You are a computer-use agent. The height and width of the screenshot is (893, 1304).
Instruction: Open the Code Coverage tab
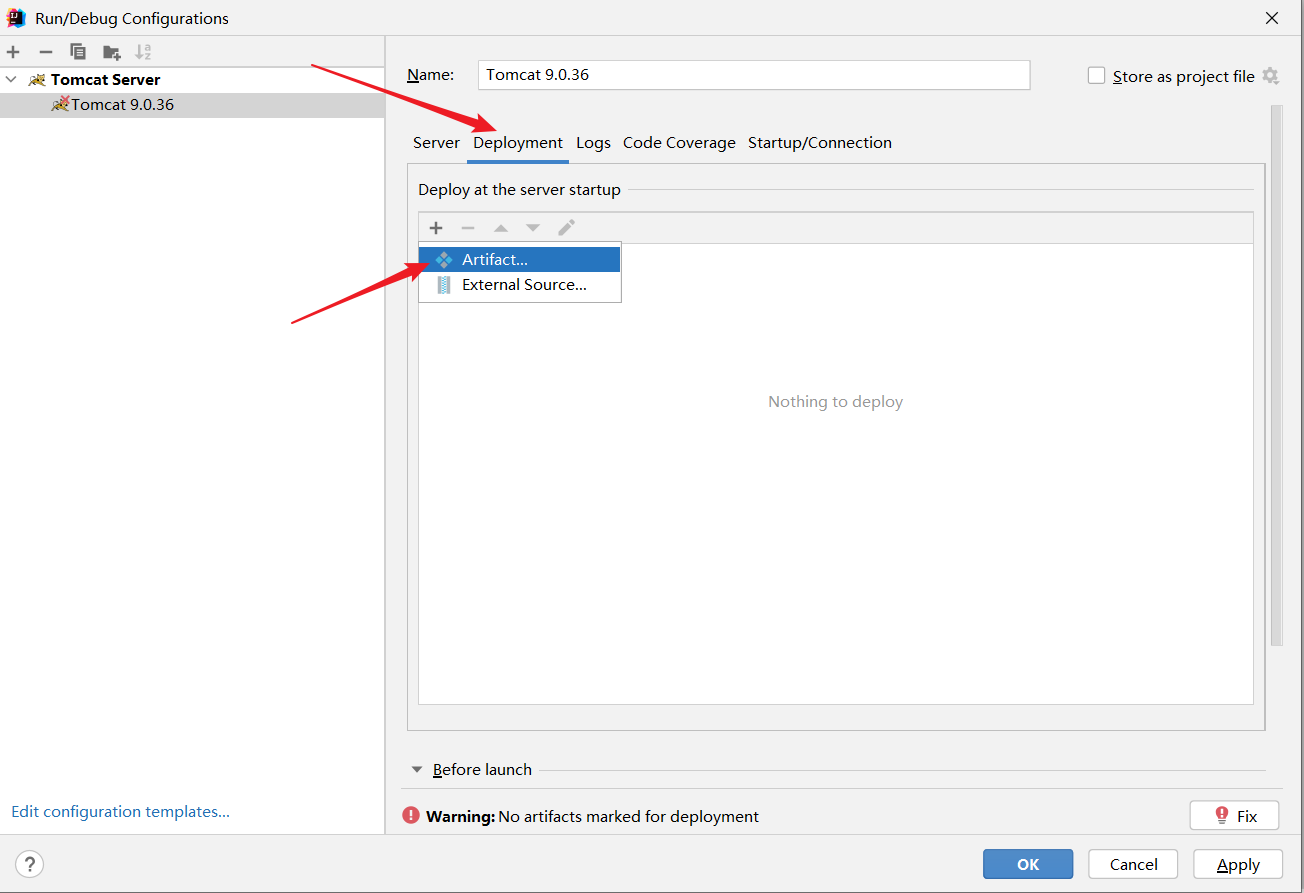pyautogui.click(x=679, y=143)
